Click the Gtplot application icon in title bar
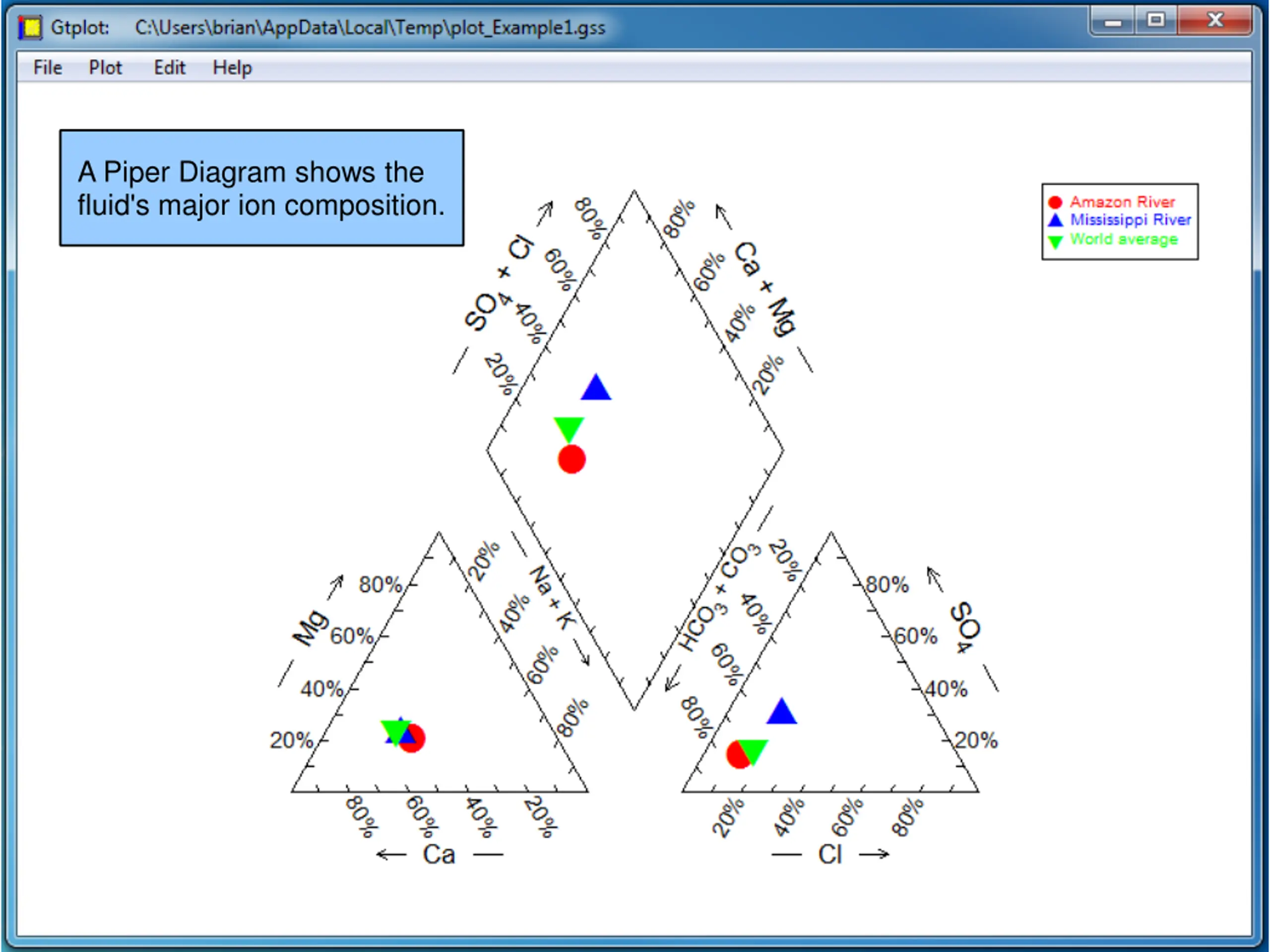Image resolution: width=1270 pixels, height=952 pixels. (30, 27)
